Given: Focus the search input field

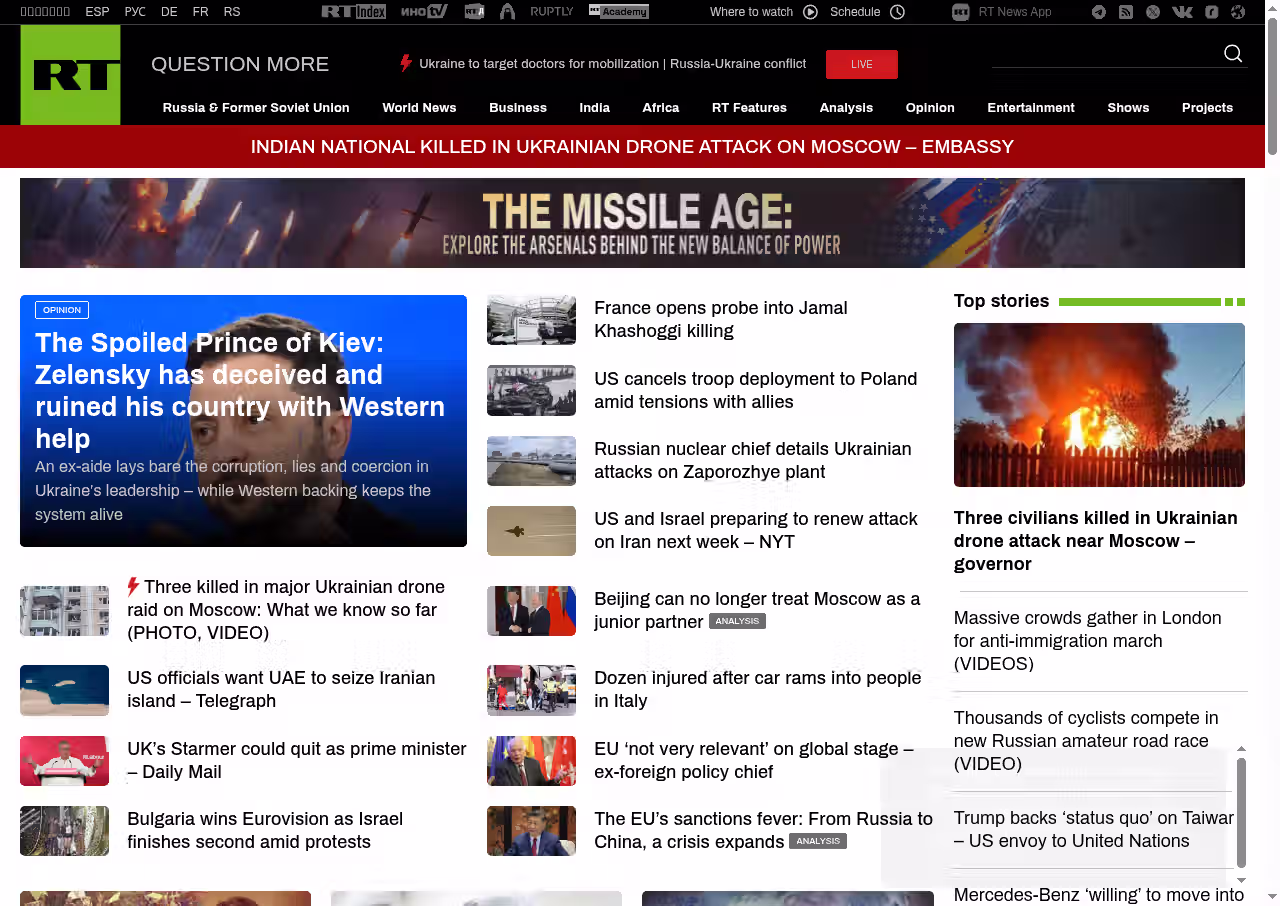Looking at the screenshot, I should pyautogui.click(x=1105, y=54).
